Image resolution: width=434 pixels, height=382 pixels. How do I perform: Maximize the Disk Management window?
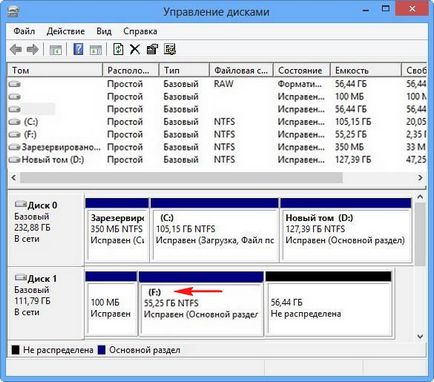click(x=386, y=9)
